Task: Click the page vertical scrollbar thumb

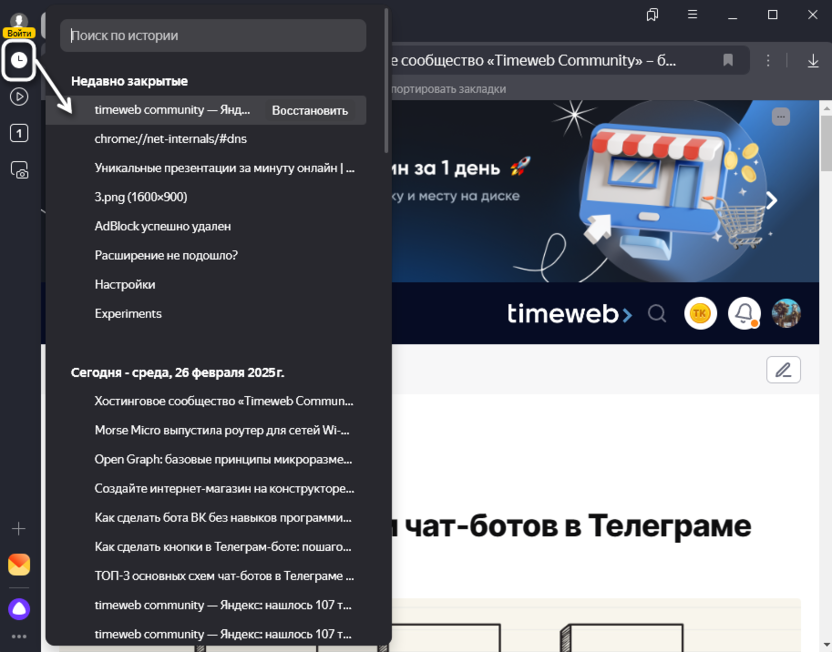Action: [x=826, y=143]
